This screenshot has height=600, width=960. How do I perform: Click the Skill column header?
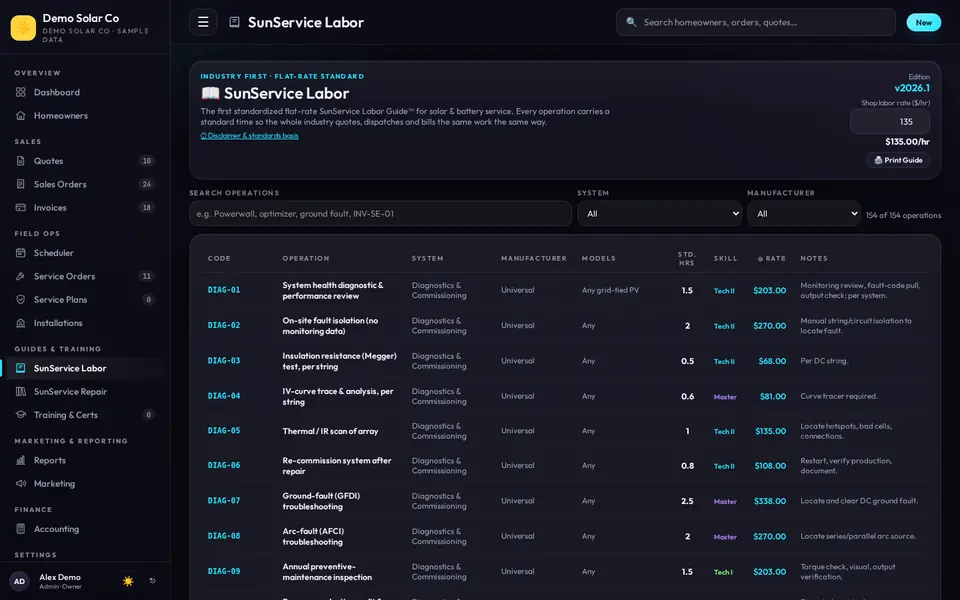pyautogui.click(x=726, y=258)
